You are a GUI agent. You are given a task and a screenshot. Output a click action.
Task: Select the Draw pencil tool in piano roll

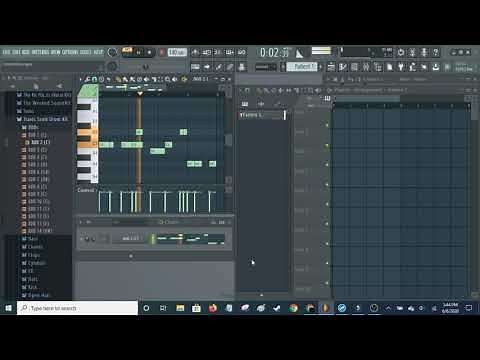point(118,79)
